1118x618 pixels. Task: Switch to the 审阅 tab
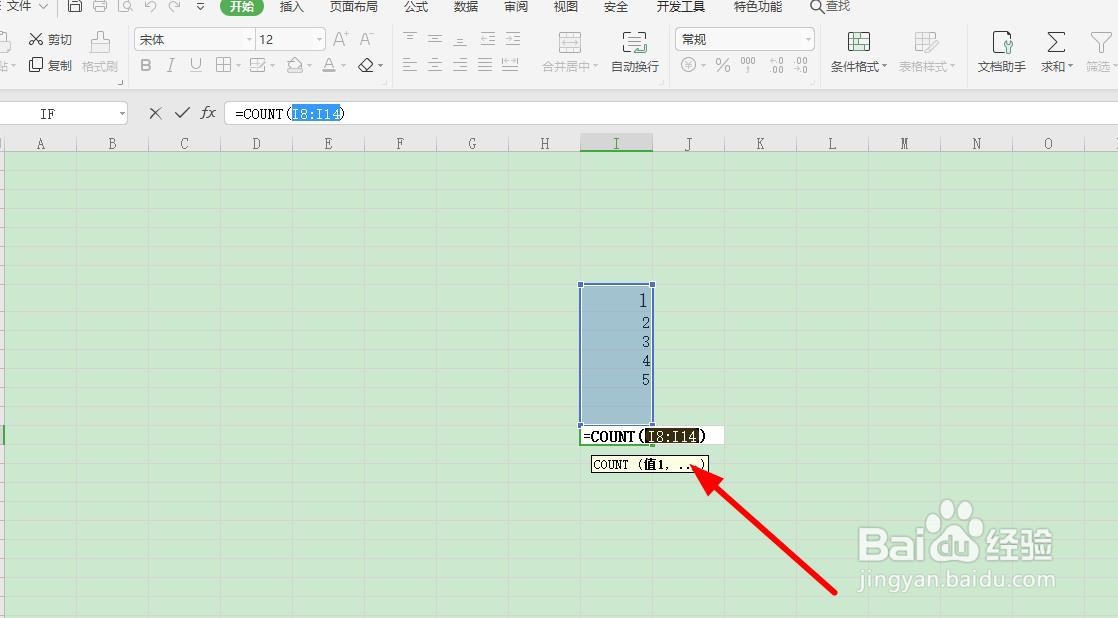(516, 7)
